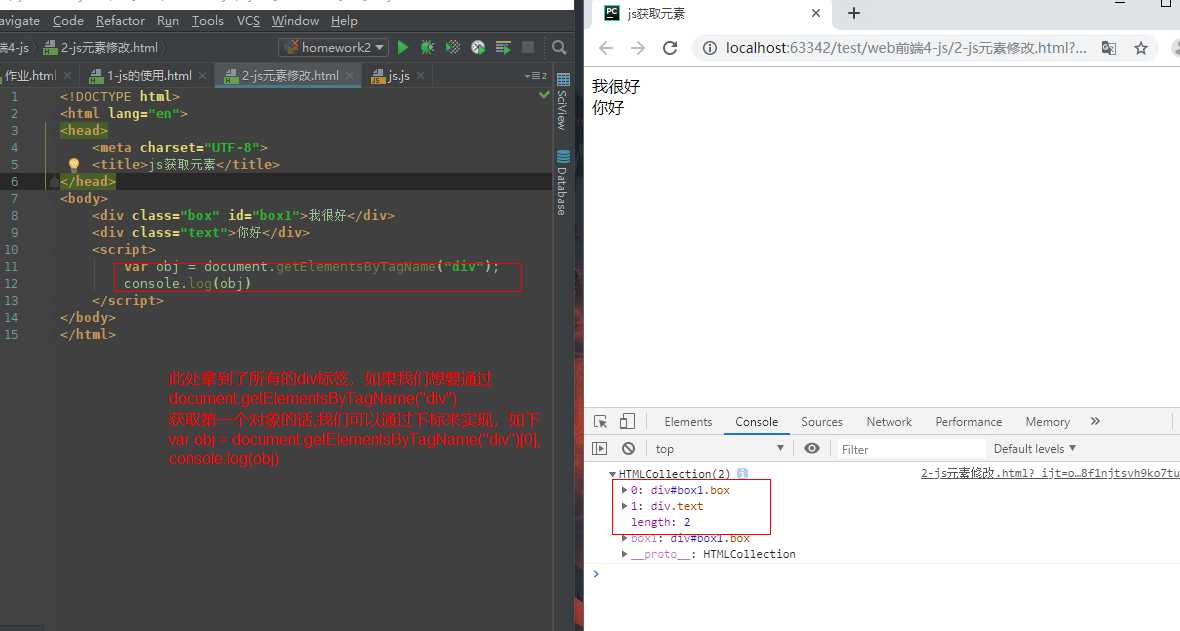This screenshot has width=1180, height=631.
Task: Open the Elements DevTools tab
Action: pyautogui.click(x=688, y=422)
